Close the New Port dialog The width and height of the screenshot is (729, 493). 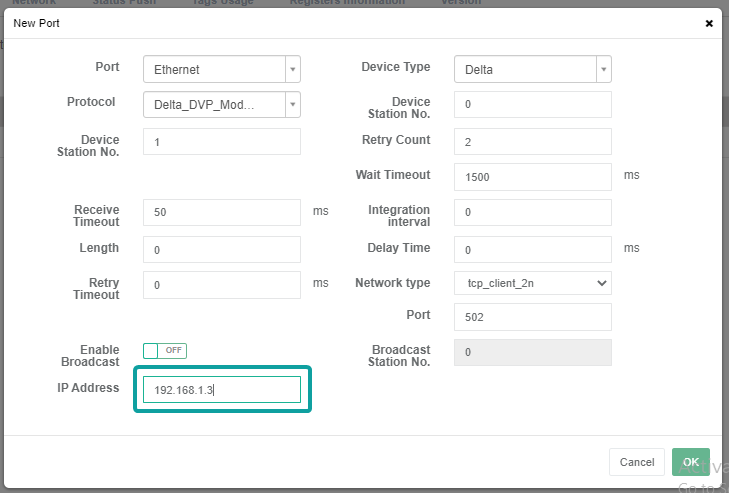(x=709, y=23)
